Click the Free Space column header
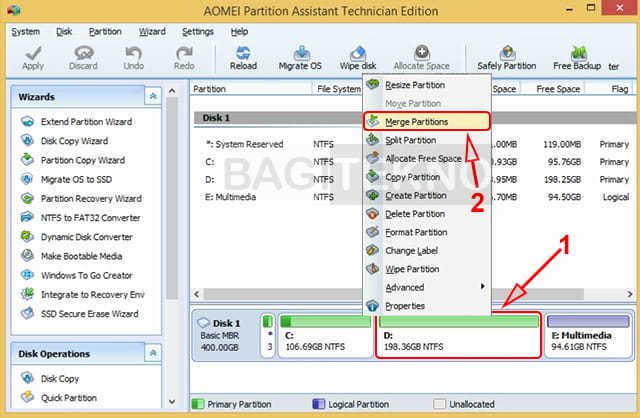The width and height of the screenshot is (640, 418). click(553, 89)
